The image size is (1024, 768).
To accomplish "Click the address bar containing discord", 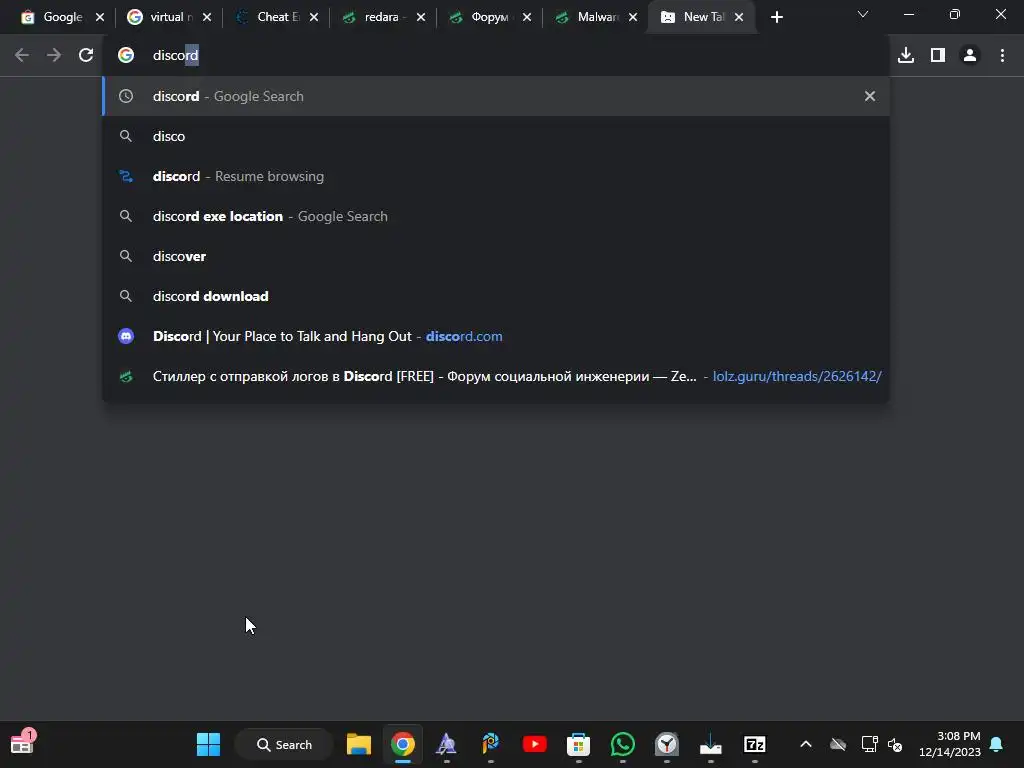I will 496,56.
